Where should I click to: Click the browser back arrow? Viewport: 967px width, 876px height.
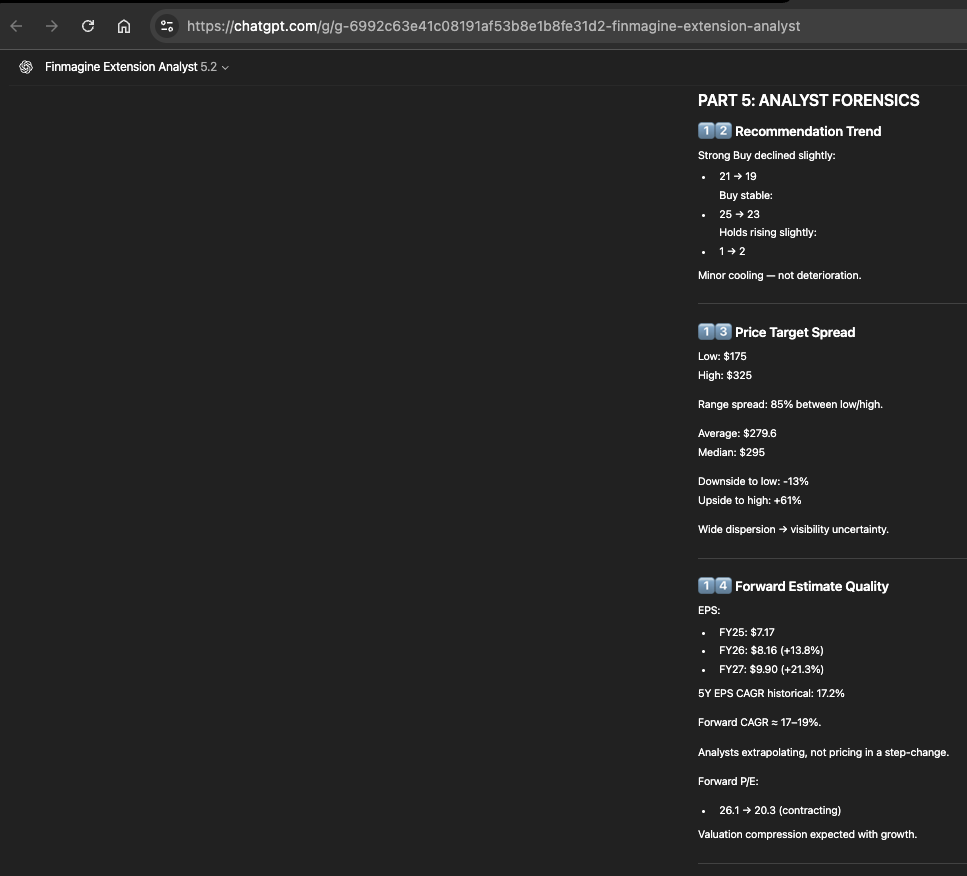[x=16, y=26]
